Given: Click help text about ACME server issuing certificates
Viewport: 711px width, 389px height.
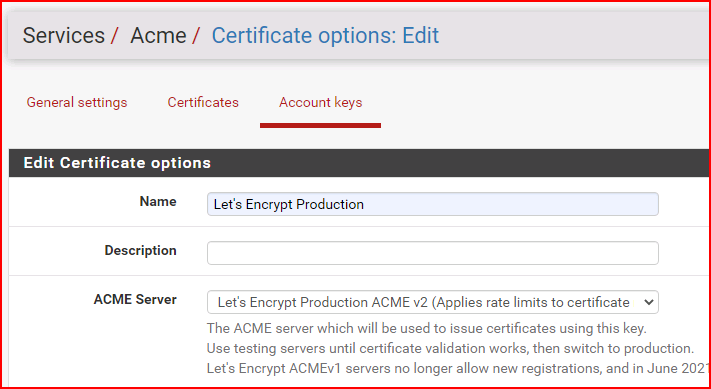Looking at the screenshot, I should click(x=426, y=329).
